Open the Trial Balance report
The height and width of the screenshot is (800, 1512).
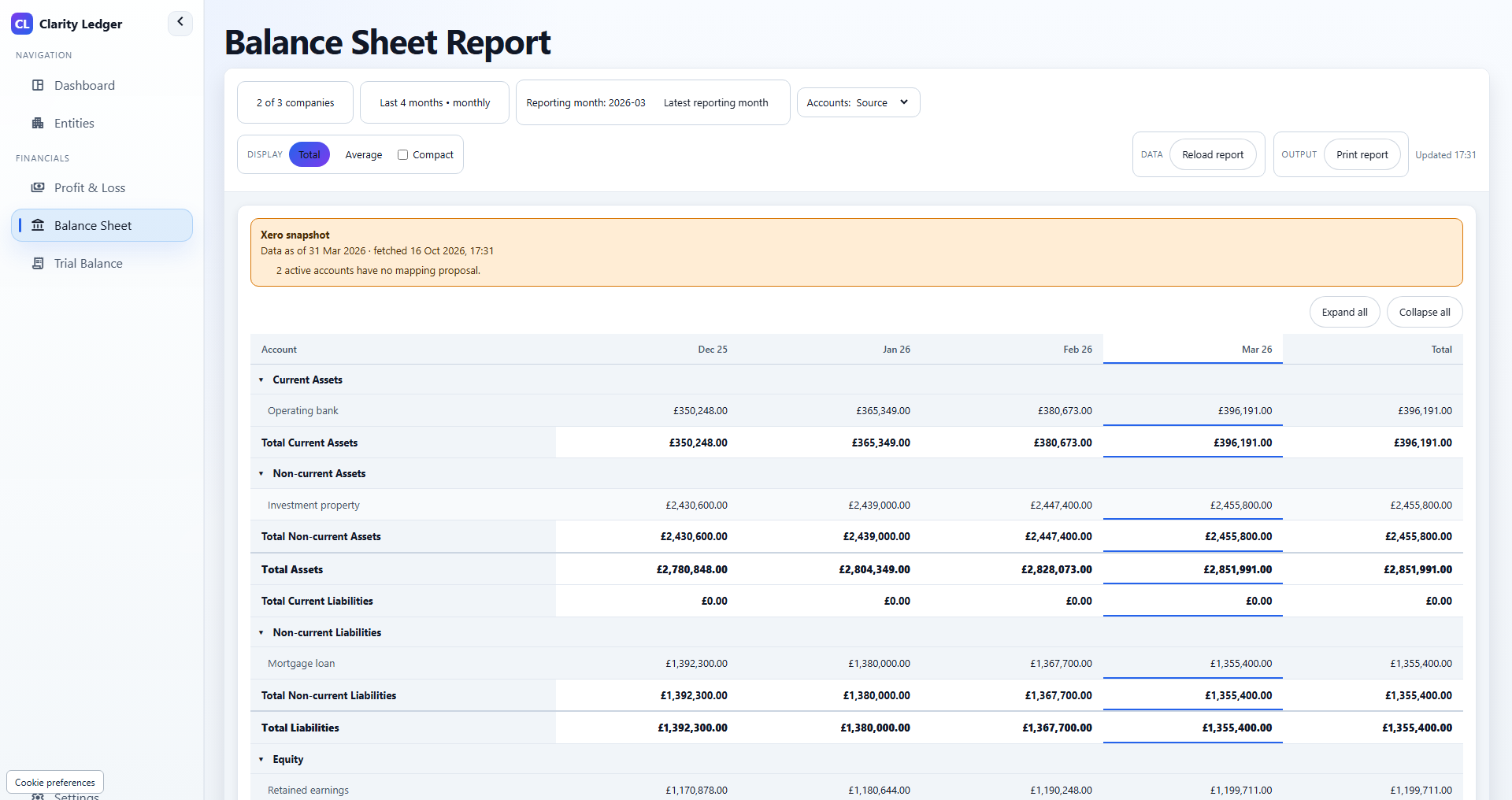coord(102,263)
